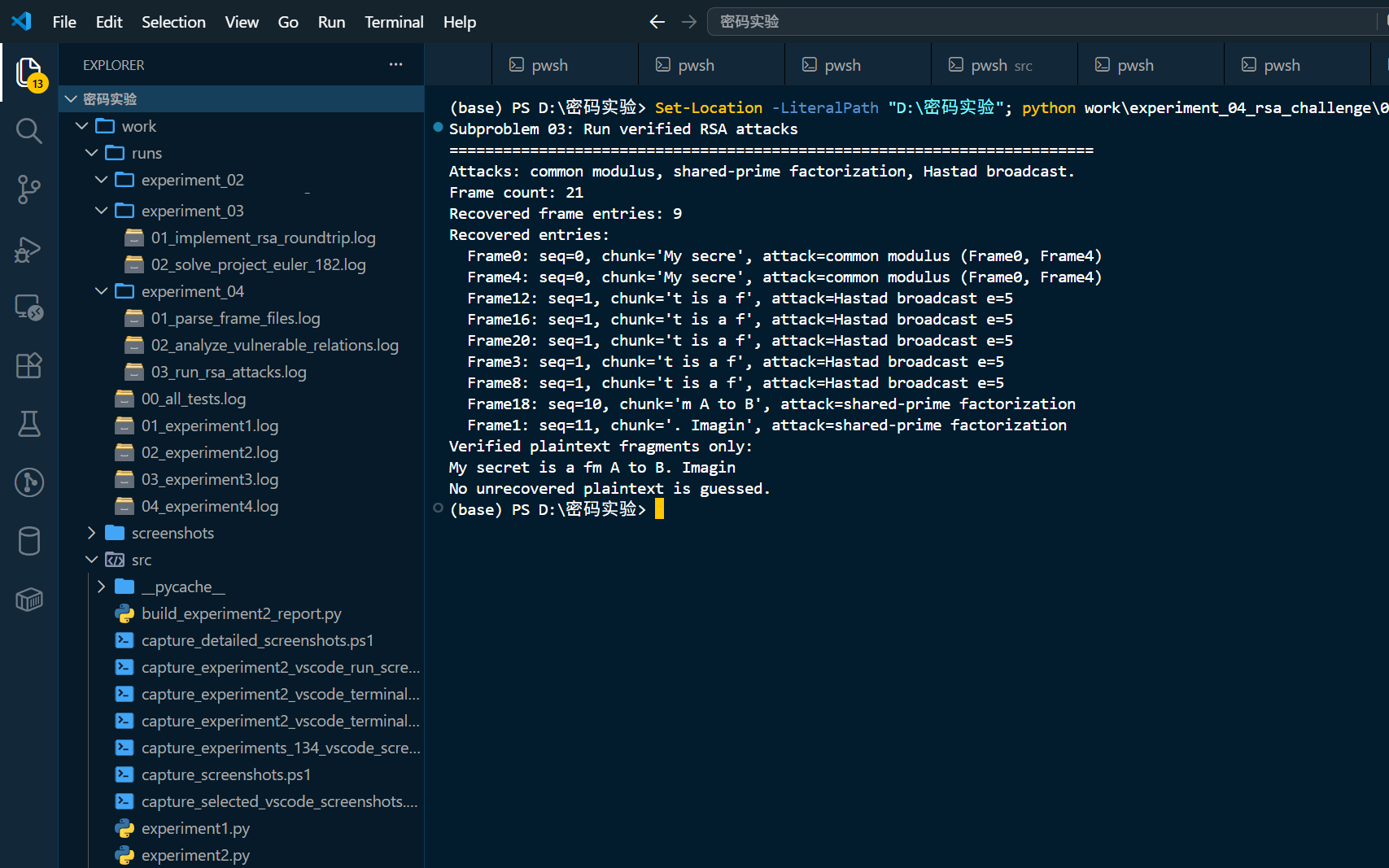Viewport: 1389px width, 868px height.
Task: Open Explorer more actions ellipsis
Action: tap(395, 64)
